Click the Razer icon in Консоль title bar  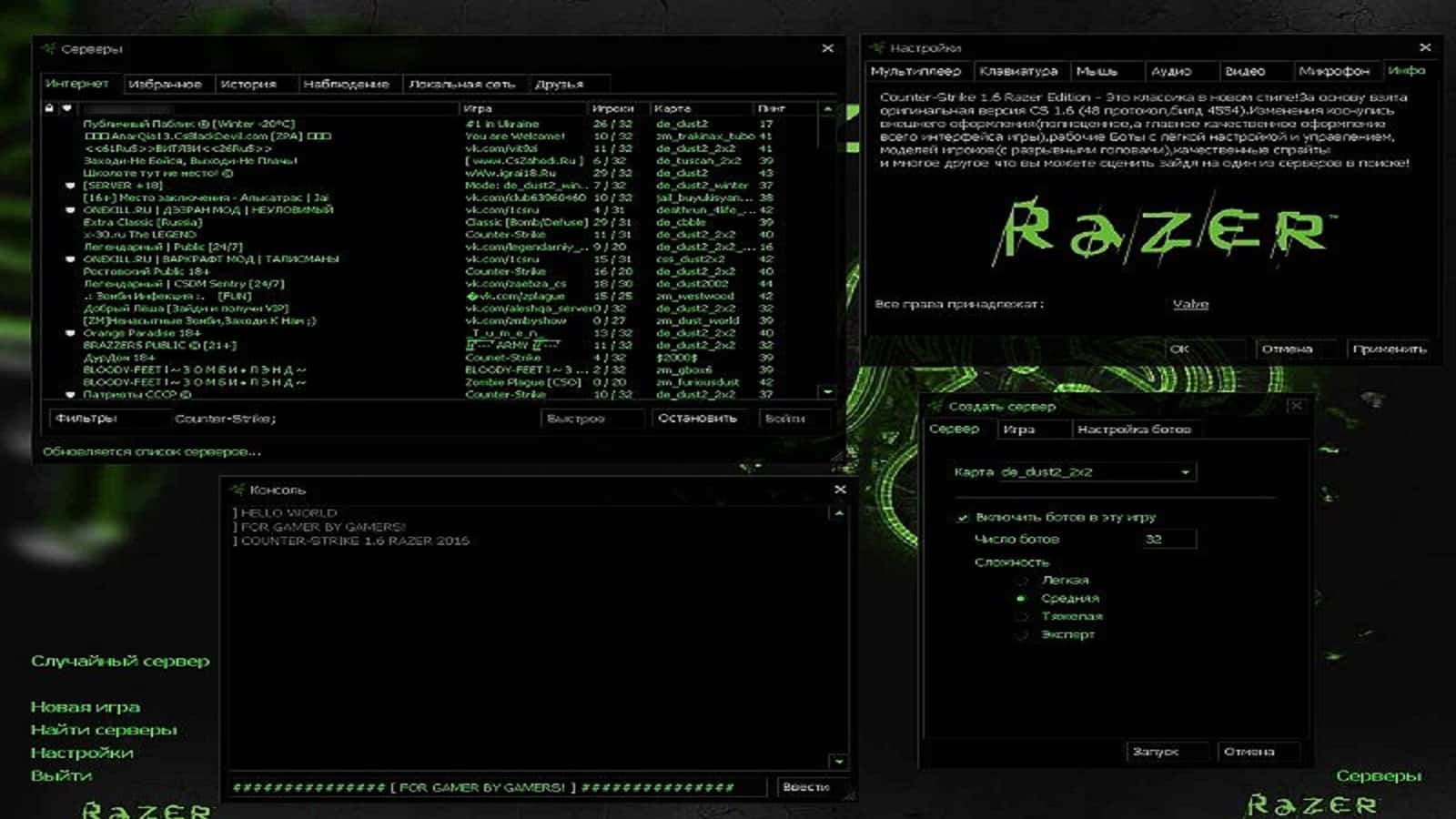(238, 490)
